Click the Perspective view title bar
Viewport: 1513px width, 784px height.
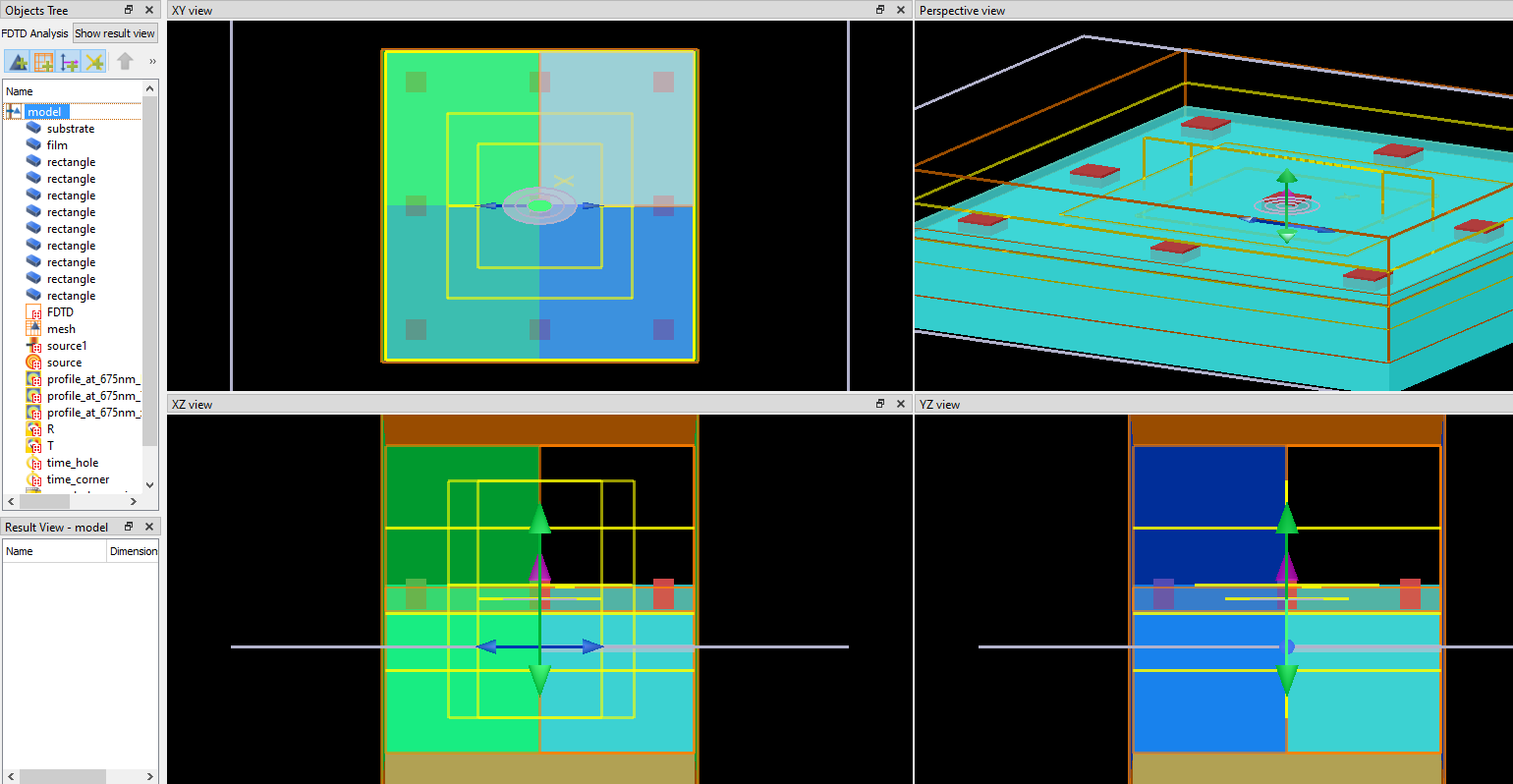1213,10
